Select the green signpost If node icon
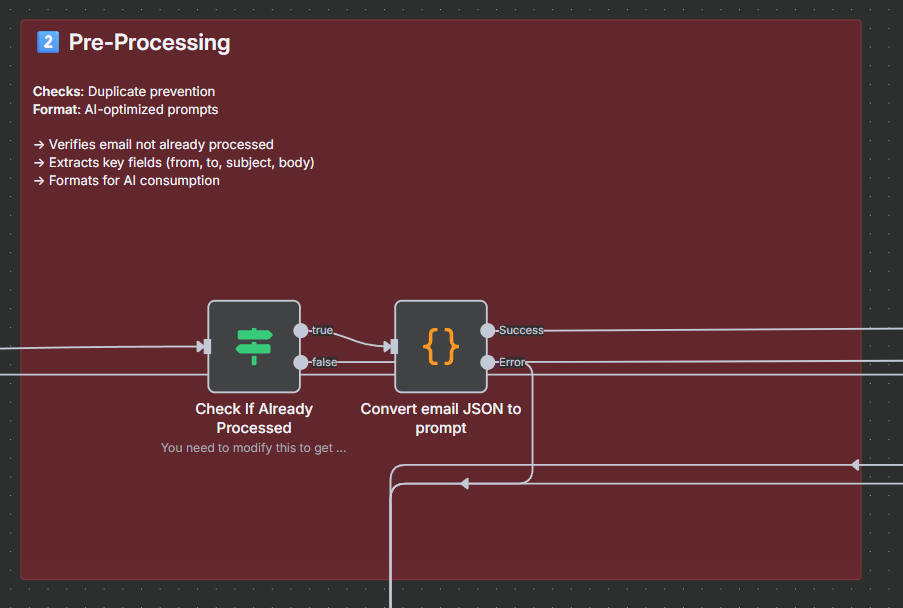This screenshot has height=608, width=903. (x=254, y=346)
